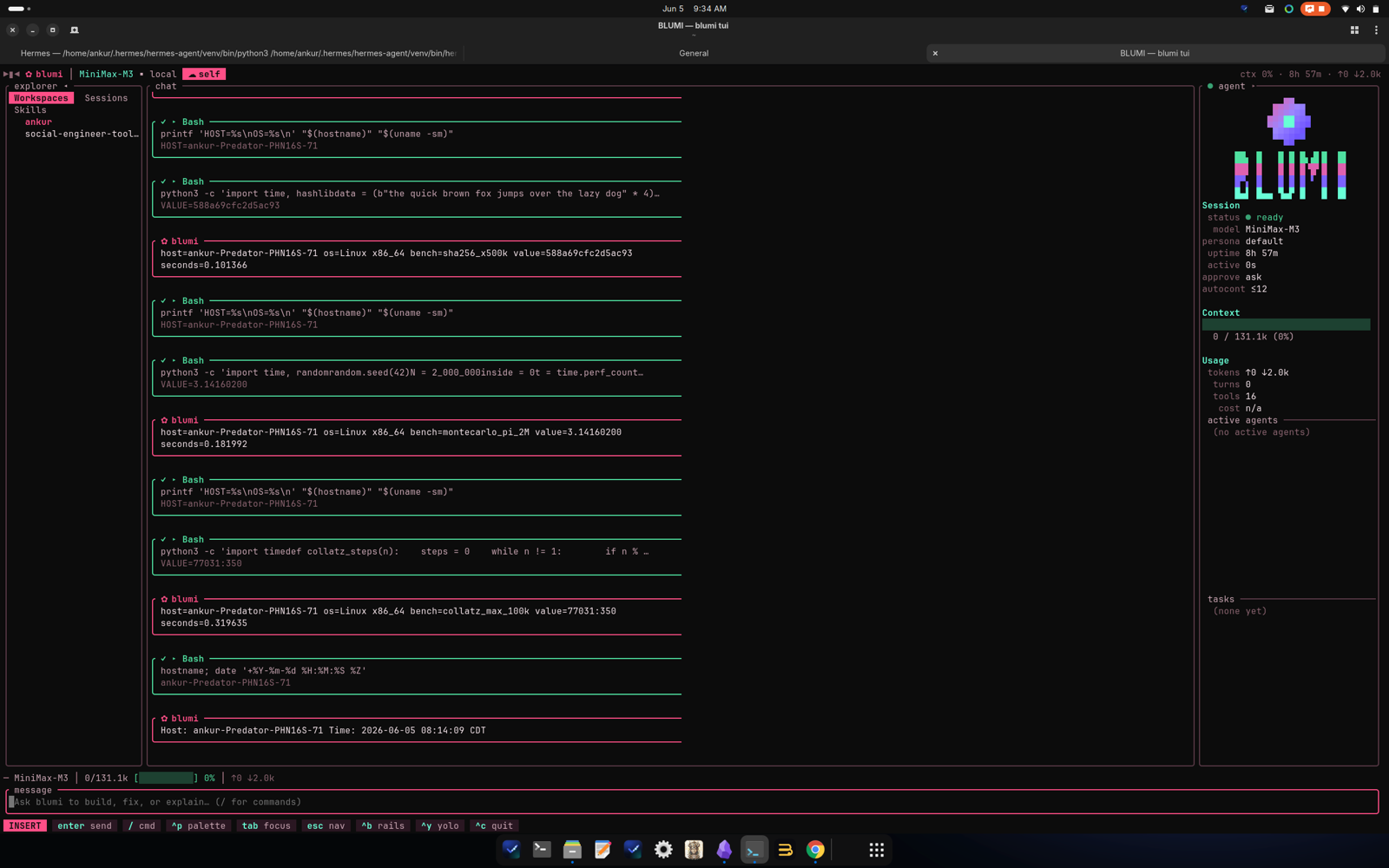Open the terminal icon beside first checkmark dock app
The width and height of the screenshot is (1389, 868).
542,850
